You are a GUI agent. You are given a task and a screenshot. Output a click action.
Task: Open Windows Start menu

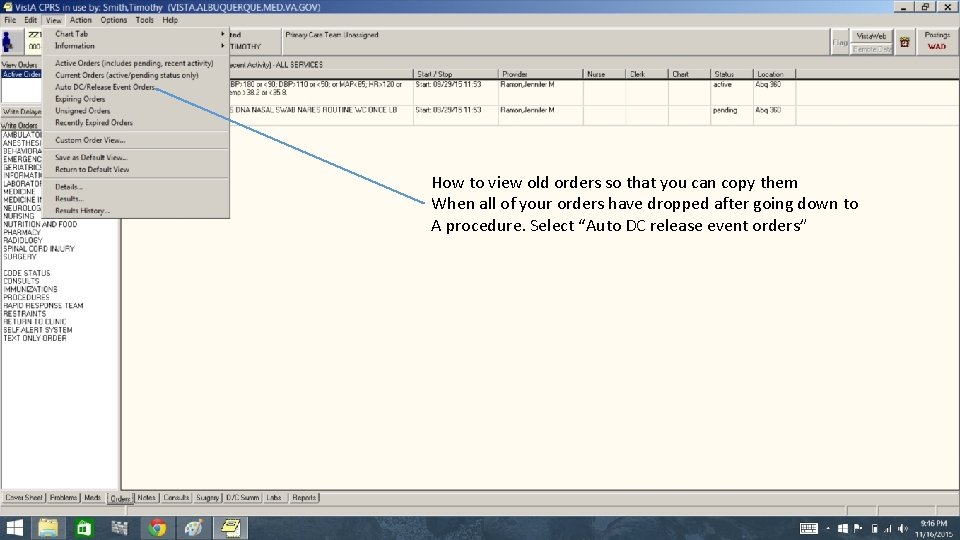pos(14,528)
